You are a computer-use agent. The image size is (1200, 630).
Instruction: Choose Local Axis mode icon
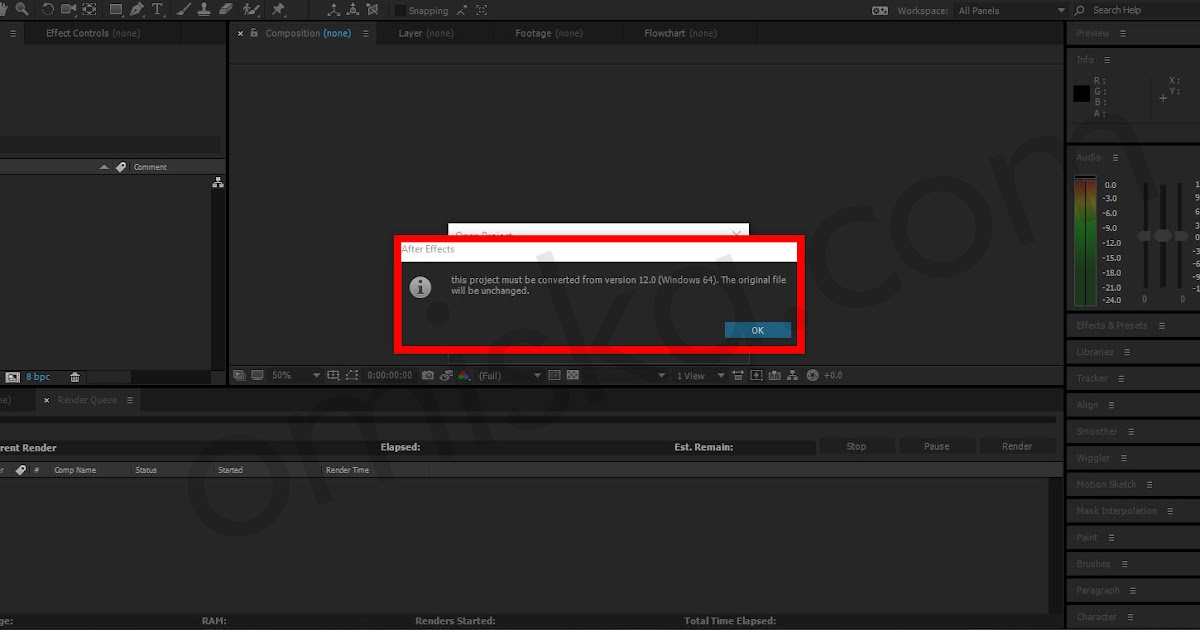click(x=333, y=9)
